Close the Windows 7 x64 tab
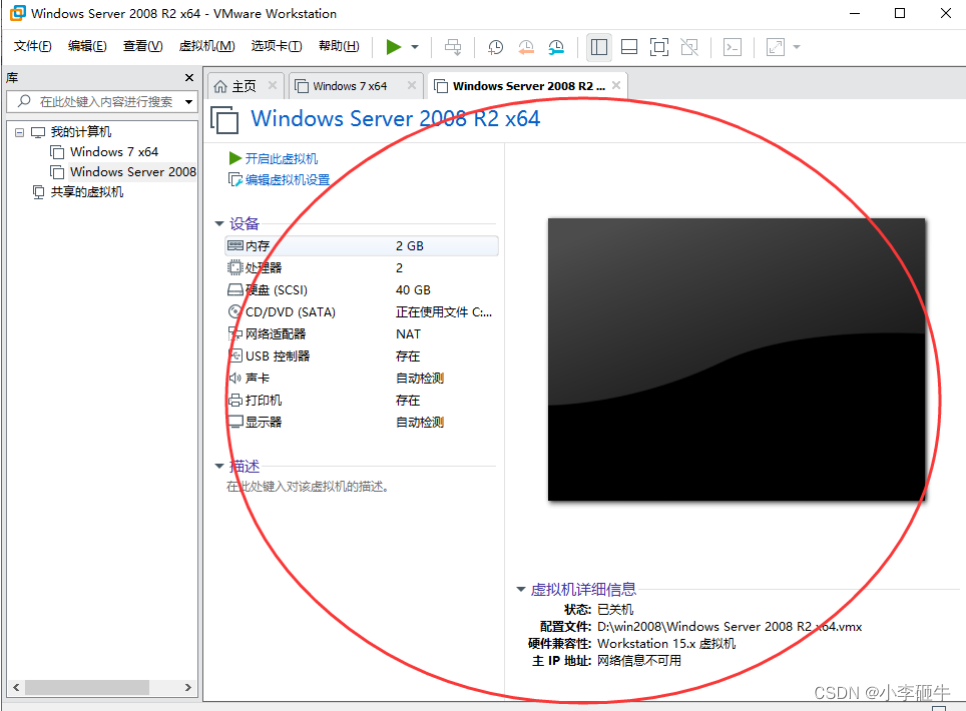The image size is (966, 711). click(x=412, y=86)
